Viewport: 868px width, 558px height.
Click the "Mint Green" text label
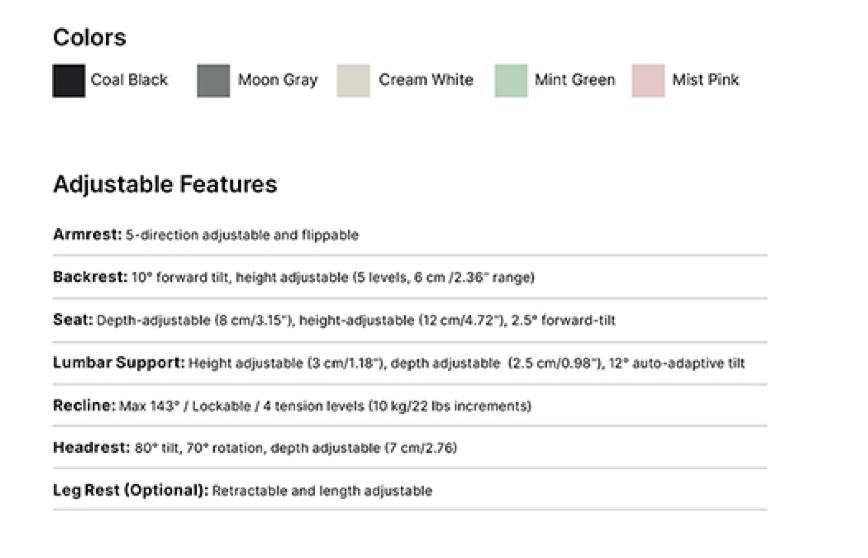pyautogui.click(x=574, y=80)
